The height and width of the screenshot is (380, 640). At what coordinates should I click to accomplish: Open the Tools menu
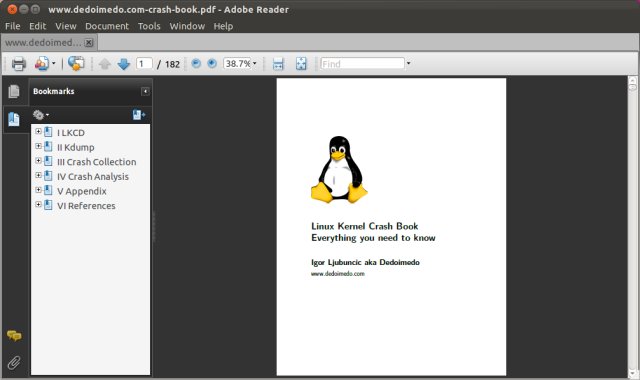(149, 26)
